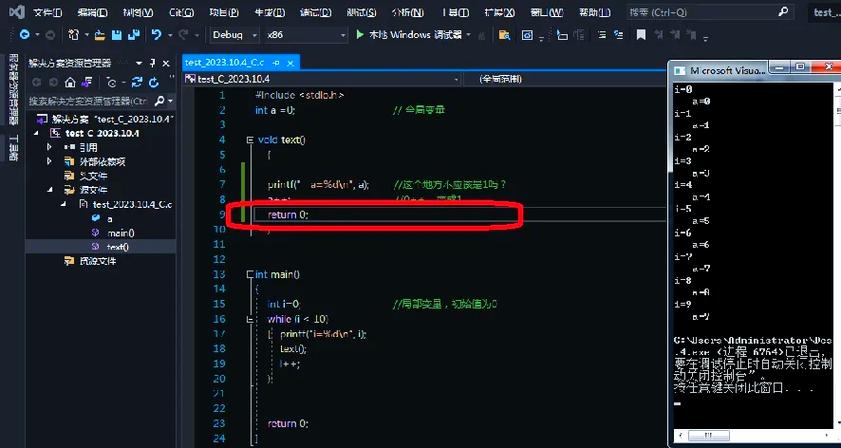The width and height of the screenshot is (841, 448).
Task: Collapse the void text() function outline
Action: click(249, 140)
